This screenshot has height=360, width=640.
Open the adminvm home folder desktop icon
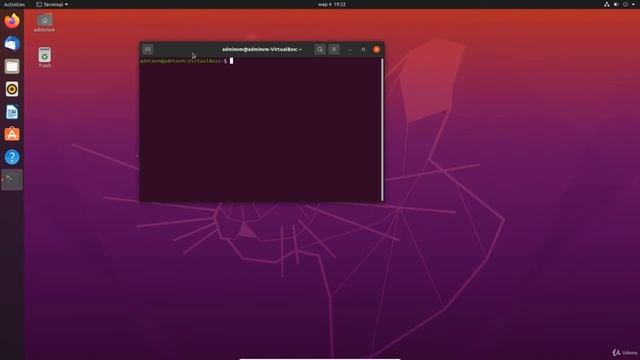click(x=44, y=23)
